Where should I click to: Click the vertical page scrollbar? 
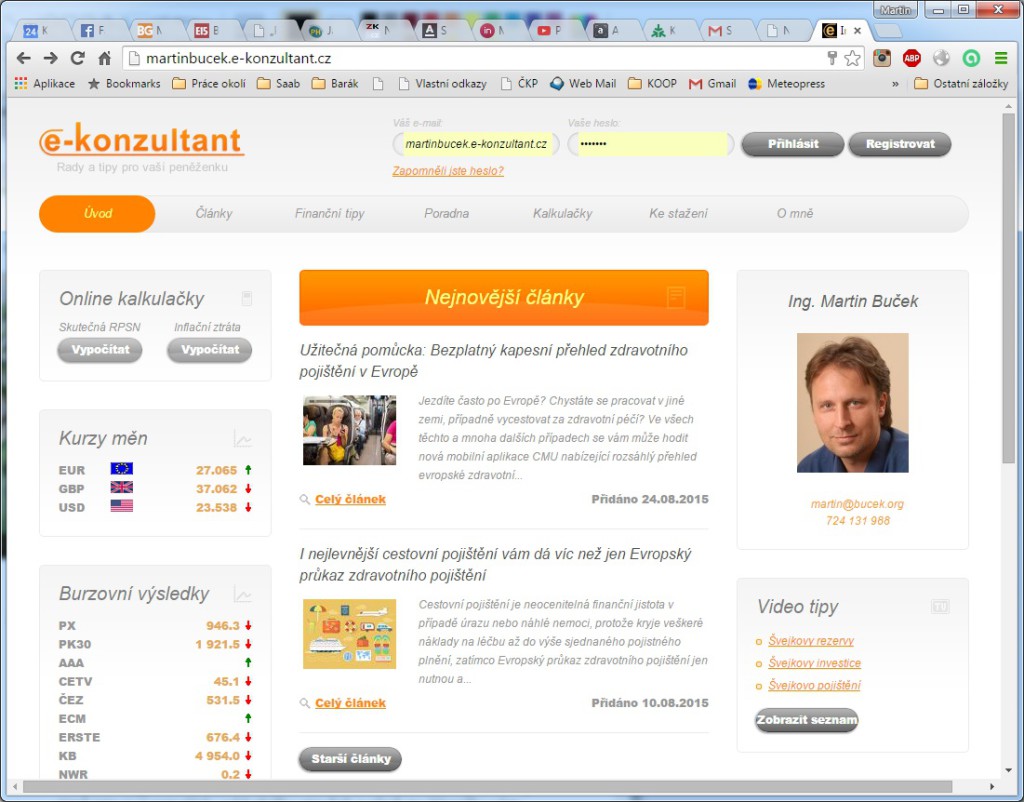click(1009, 287)
